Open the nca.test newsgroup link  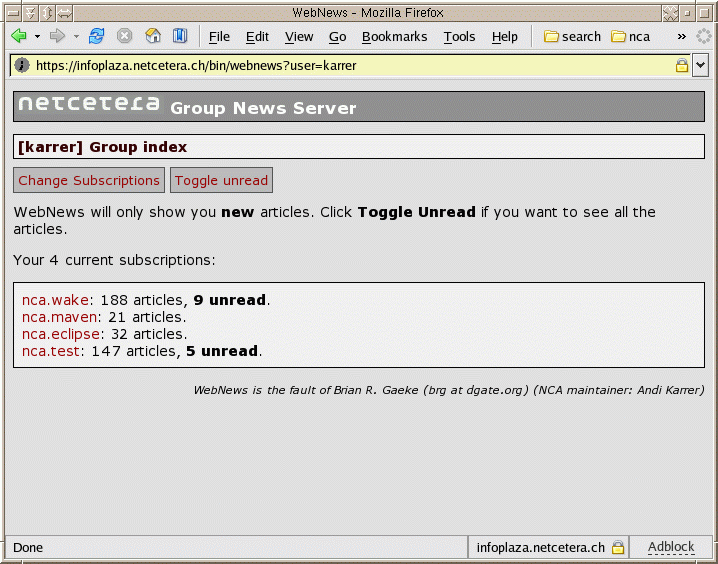[51, 351]
